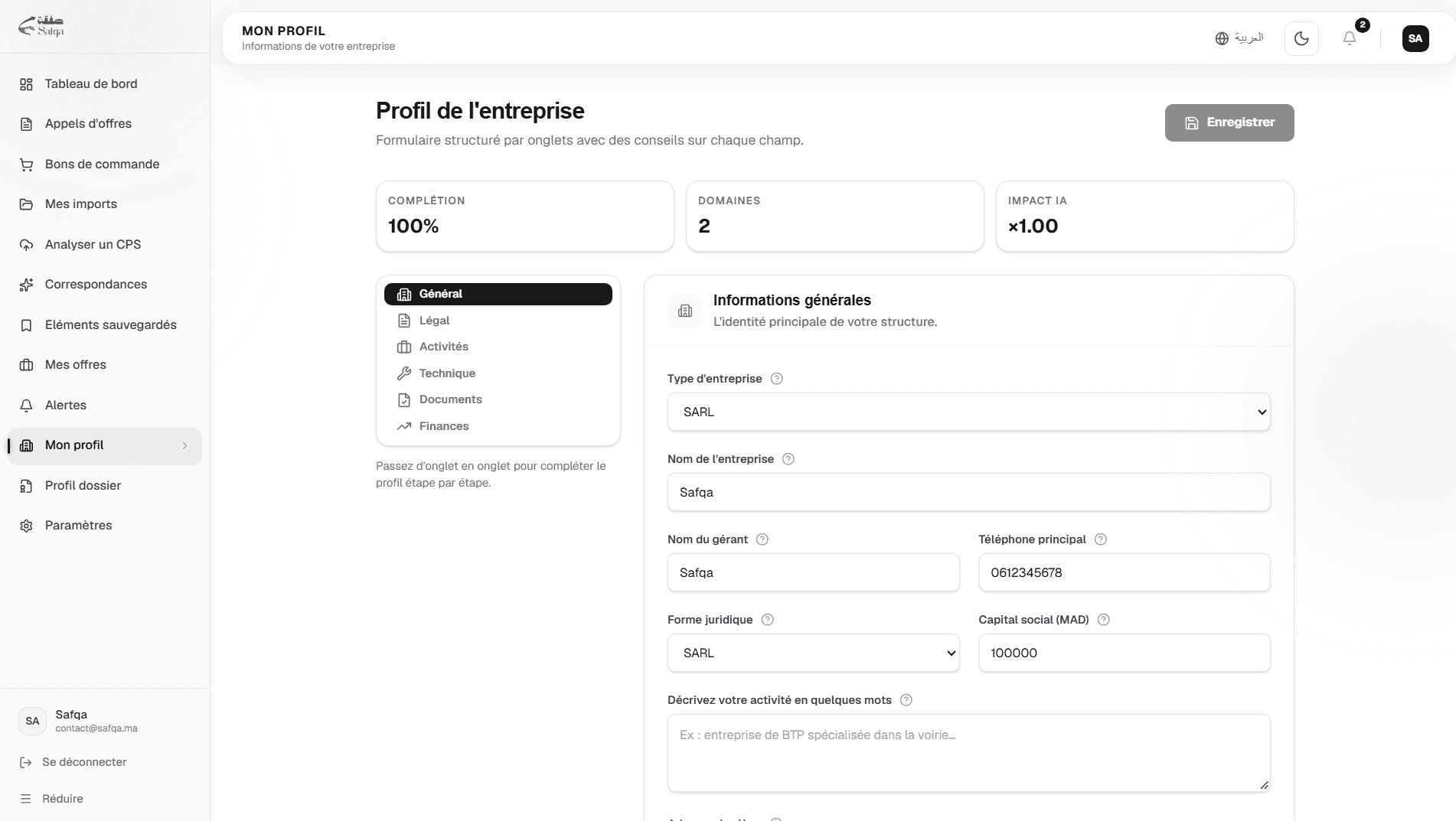Viewport: 1456px width, 821px height.
Task: Go to Alertes in sidebar
Action: tap(105, 406)
